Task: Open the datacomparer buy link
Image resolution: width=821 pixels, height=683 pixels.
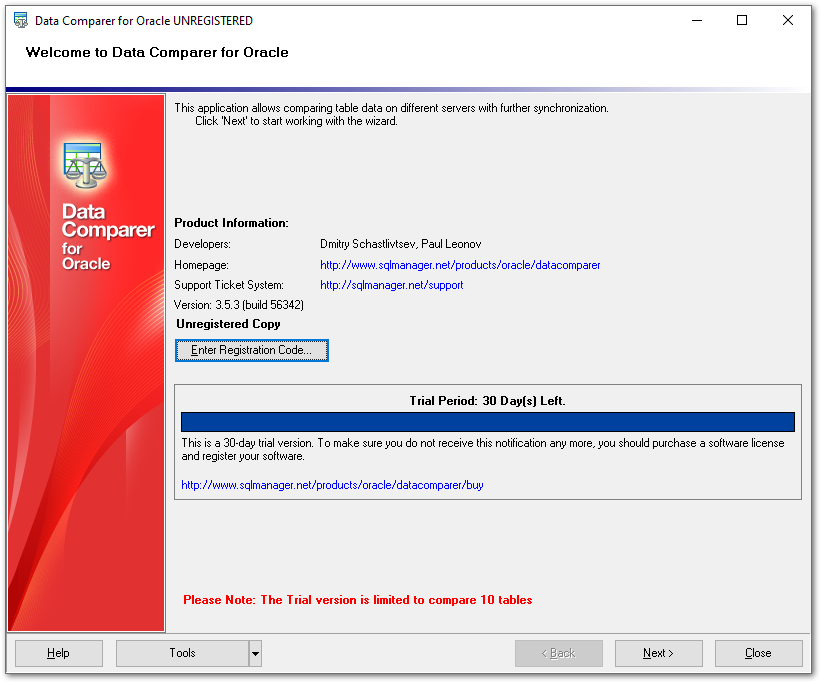Action: (x=332, y=485)
